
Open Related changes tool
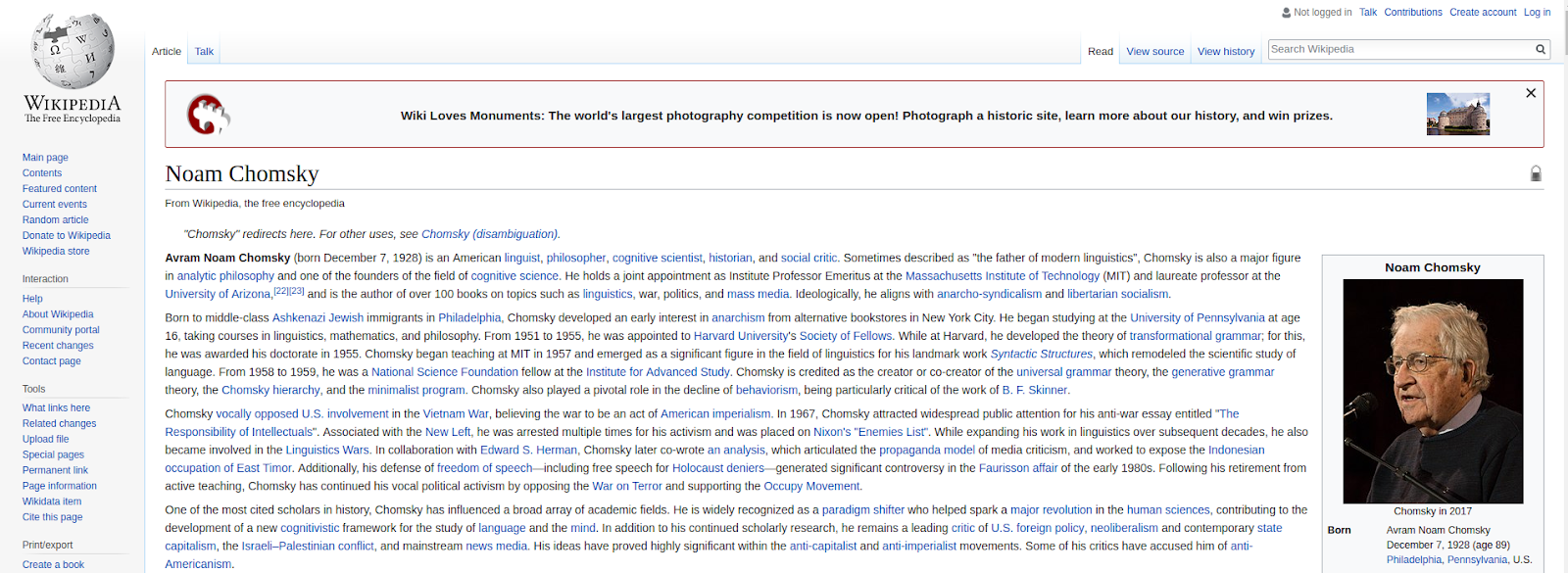click(x=60, y=424)
